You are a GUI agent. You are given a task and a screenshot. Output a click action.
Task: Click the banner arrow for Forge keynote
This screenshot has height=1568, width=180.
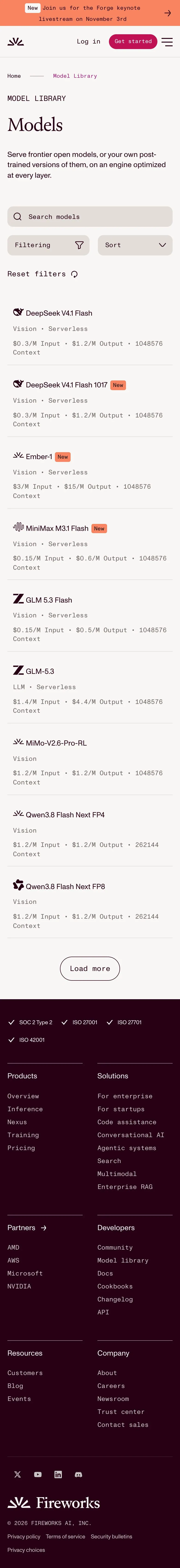tap(168, 13)
